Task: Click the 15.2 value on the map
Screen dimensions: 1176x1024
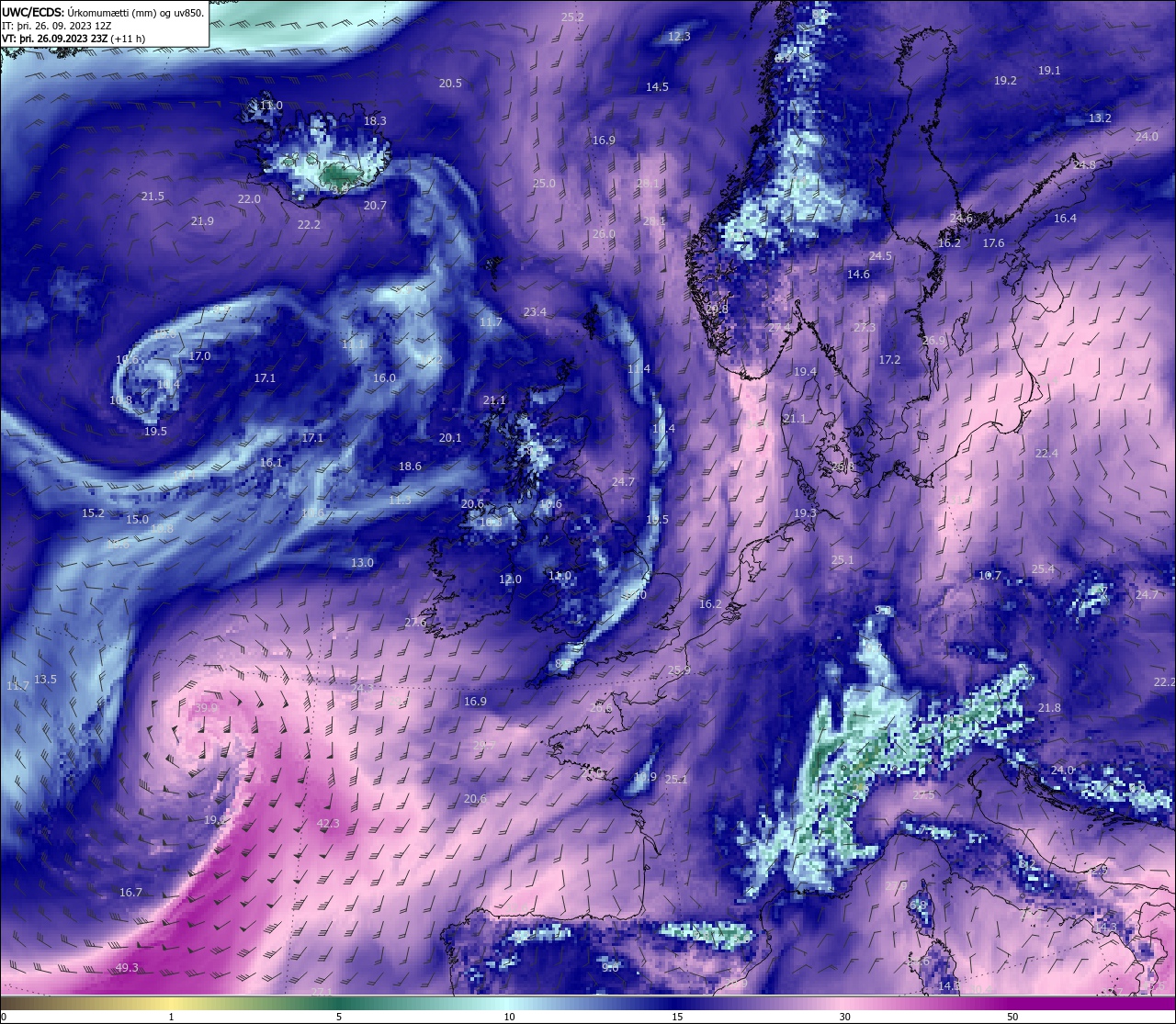Action: [x=93, y=513]
